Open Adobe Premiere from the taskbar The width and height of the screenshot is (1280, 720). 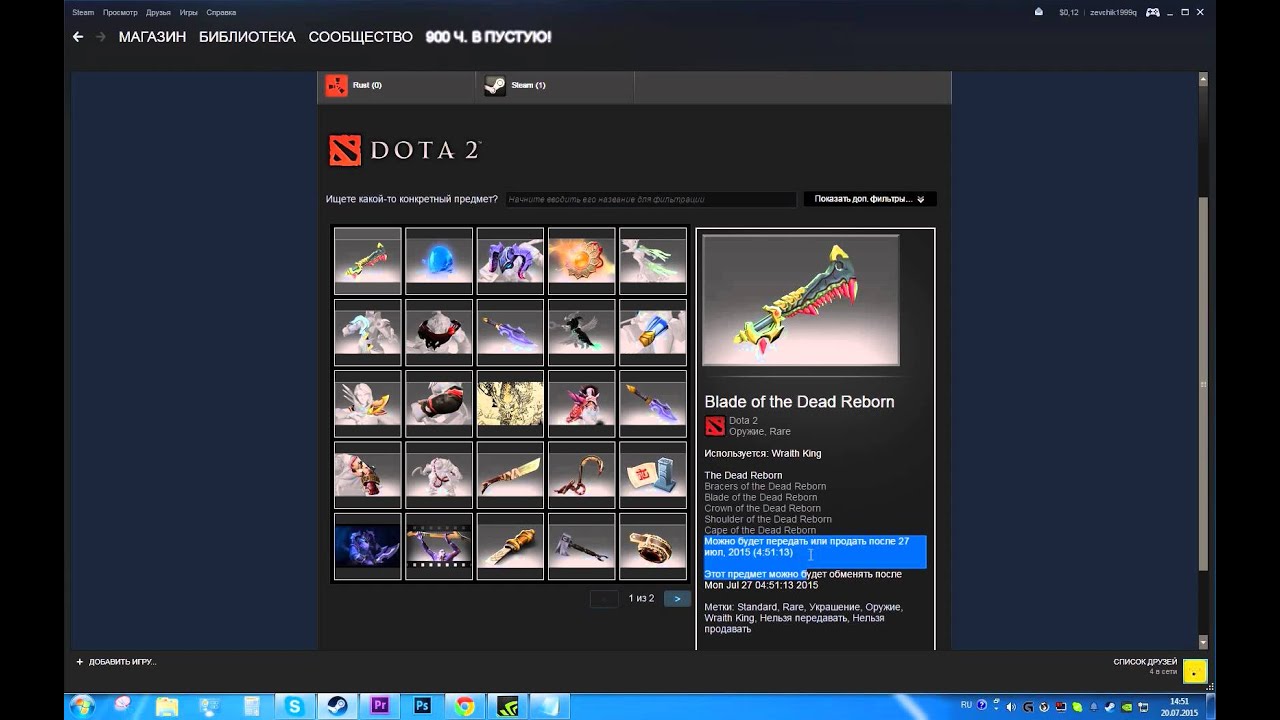tap(379, 706)
